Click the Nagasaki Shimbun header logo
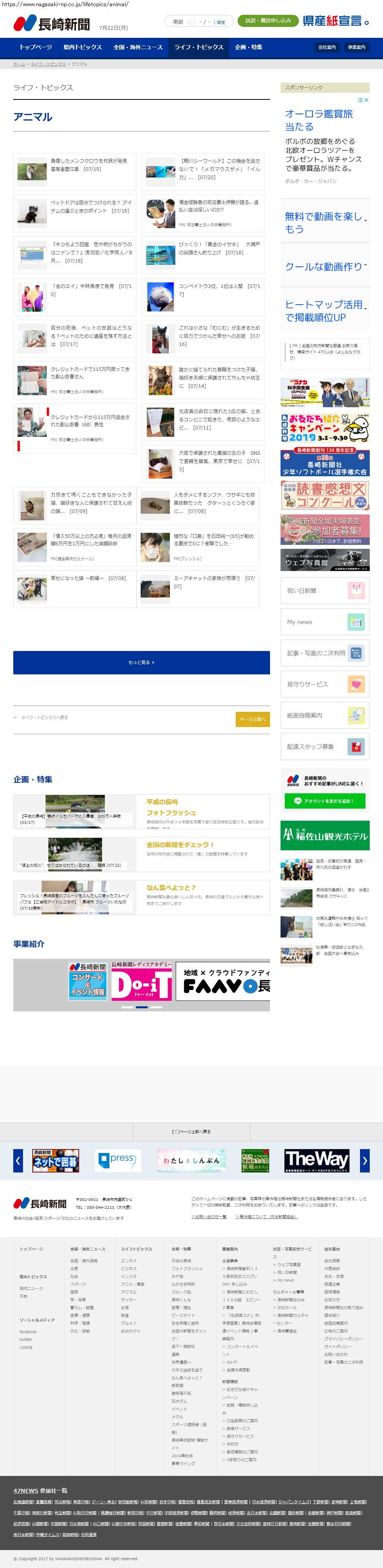 [x=52, y=24]
